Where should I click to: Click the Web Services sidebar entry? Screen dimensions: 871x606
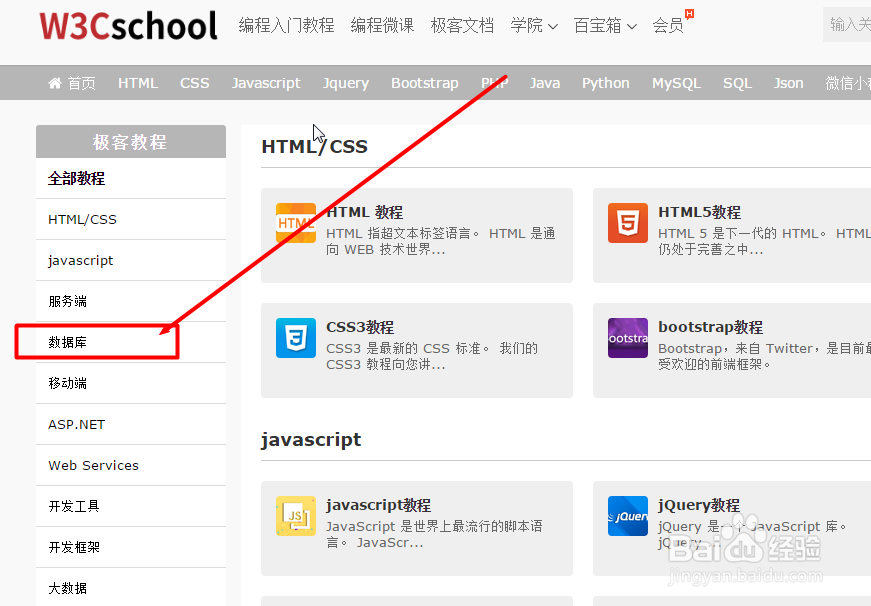(93, 465)
